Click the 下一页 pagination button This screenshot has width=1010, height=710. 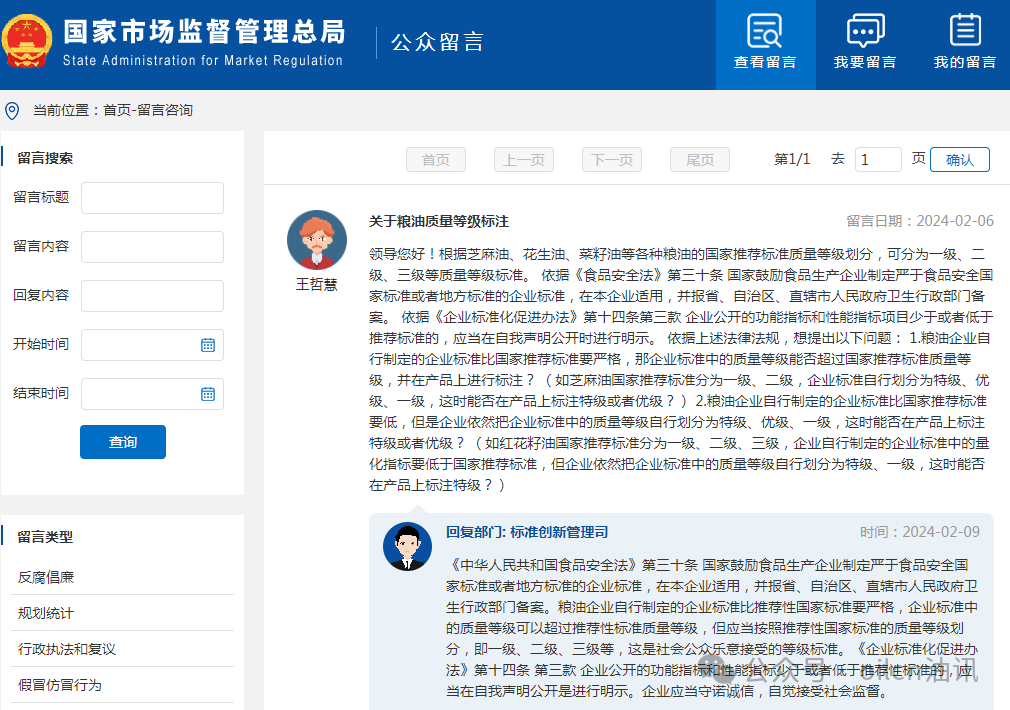pos(611,159)
